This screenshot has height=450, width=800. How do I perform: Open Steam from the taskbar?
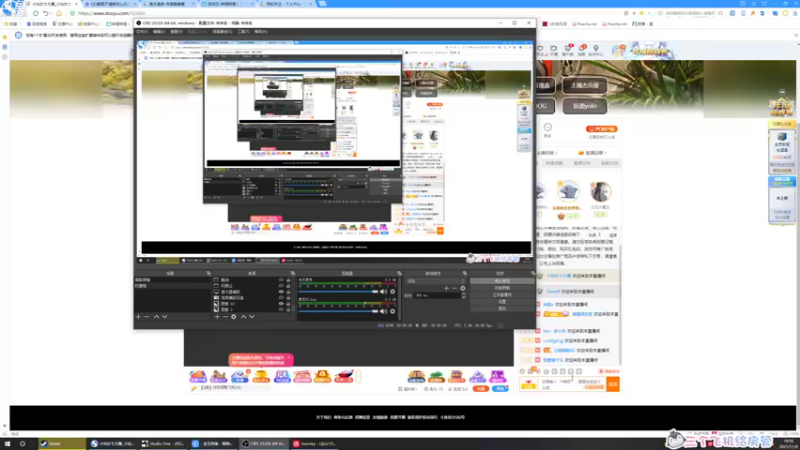tap(63, 444)
